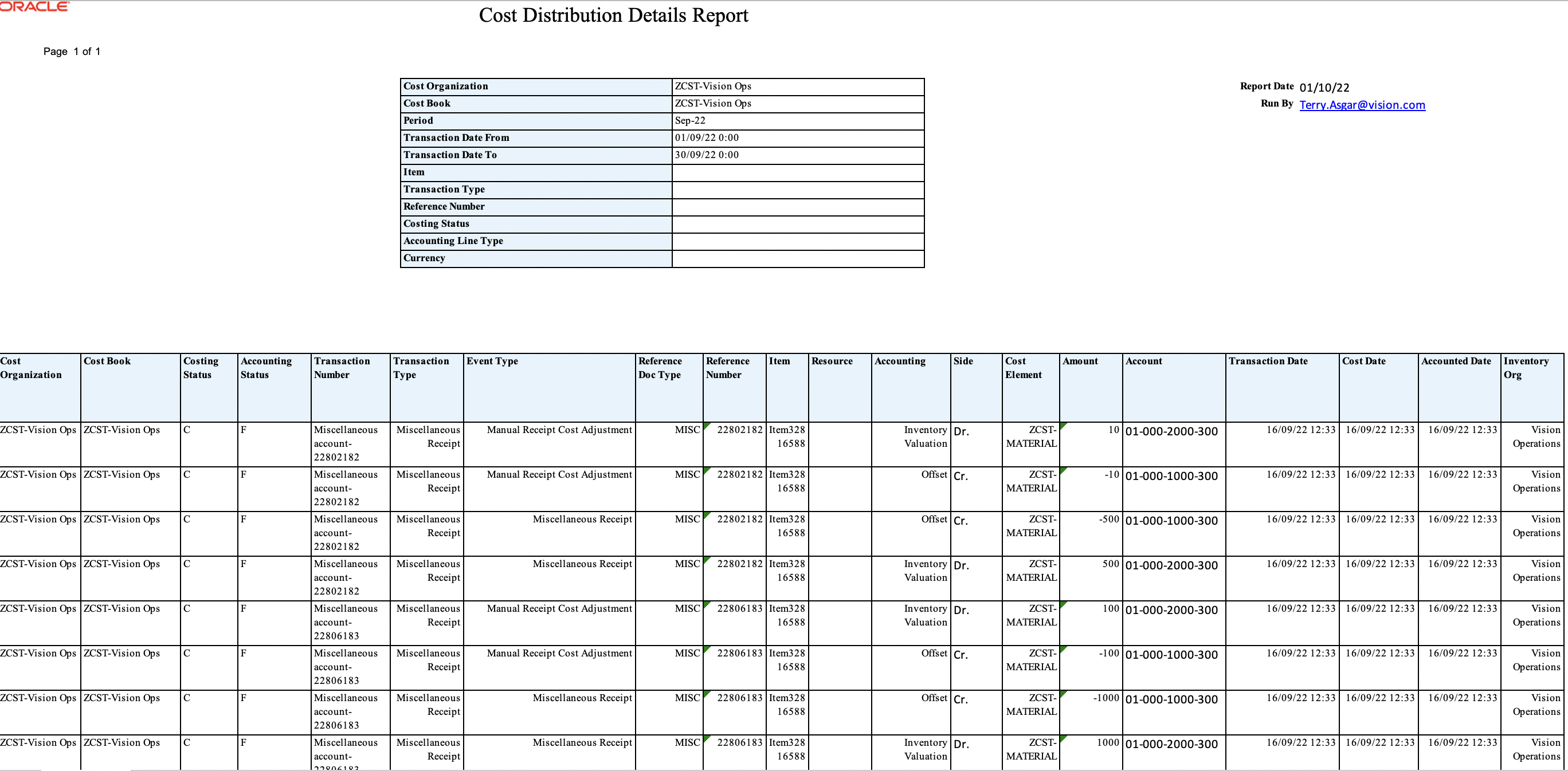Click the Transaction Number column header
1568x771 pixels.
tap(351, 388)
